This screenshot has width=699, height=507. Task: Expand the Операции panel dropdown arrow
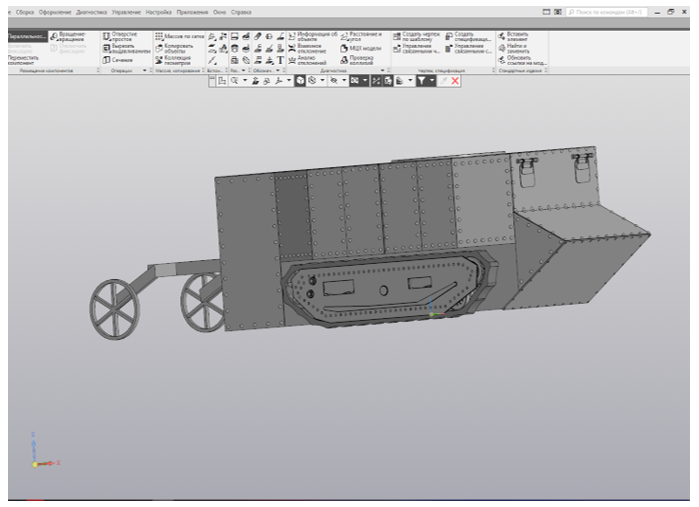click(x=147, y=71)
